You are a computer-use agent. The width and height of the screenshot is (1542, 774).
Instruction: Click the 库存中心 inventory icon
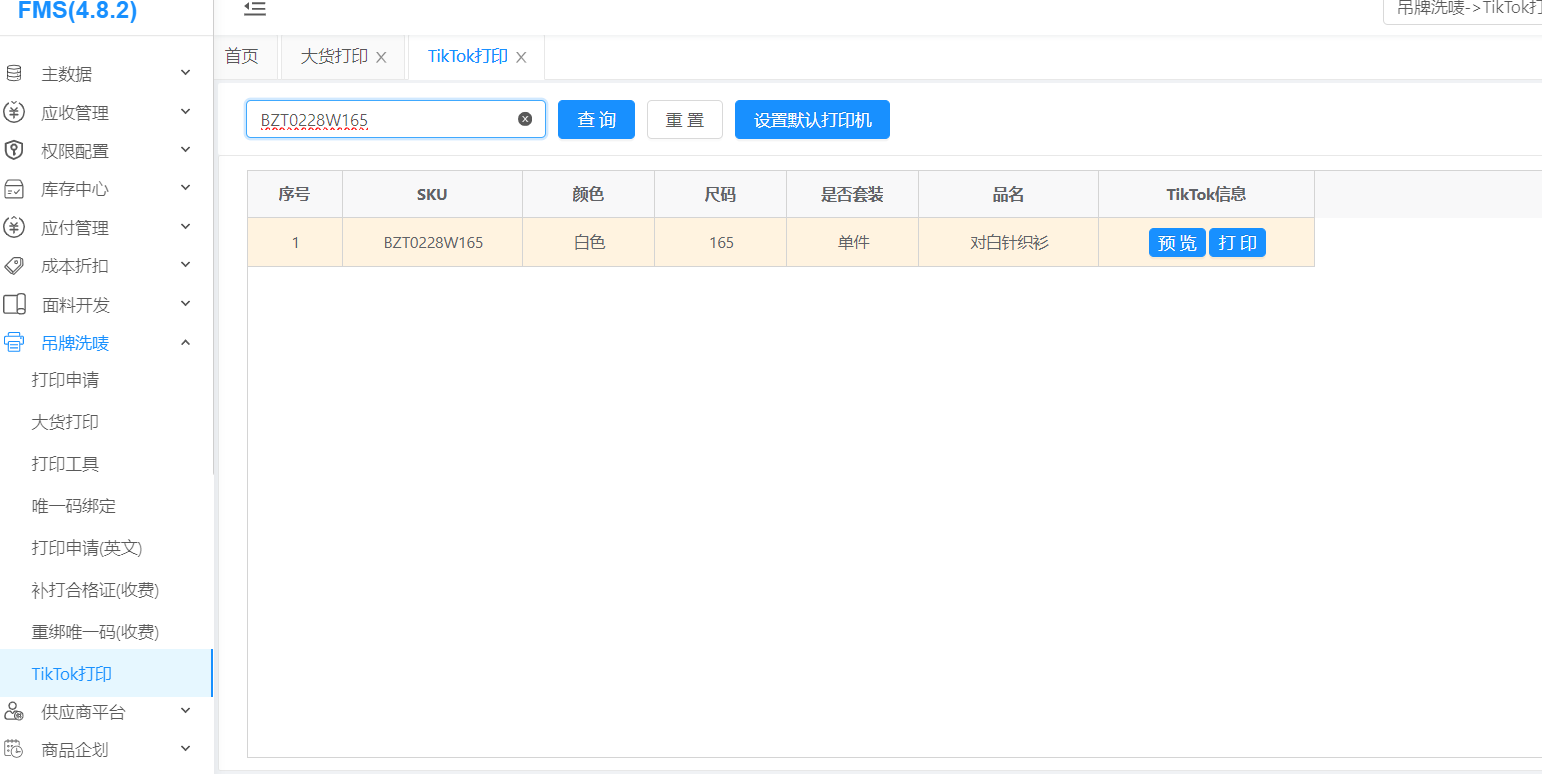click(x=14, y=189)
